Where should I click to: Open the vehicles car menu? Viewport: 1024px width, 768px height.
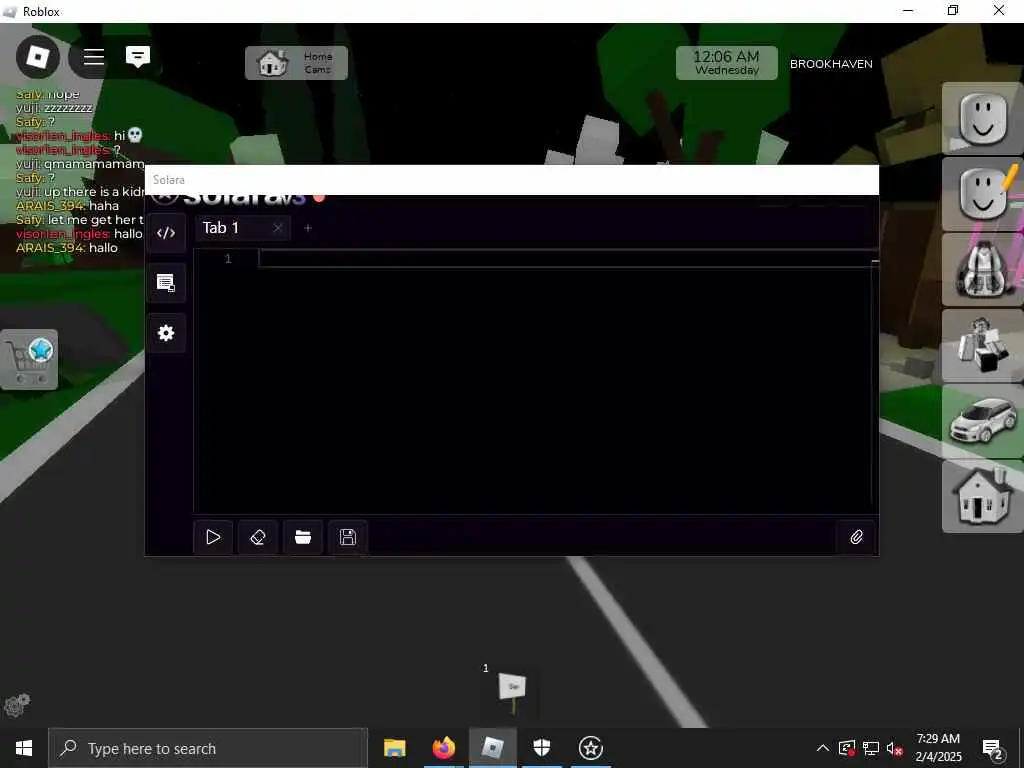[982, 421]
